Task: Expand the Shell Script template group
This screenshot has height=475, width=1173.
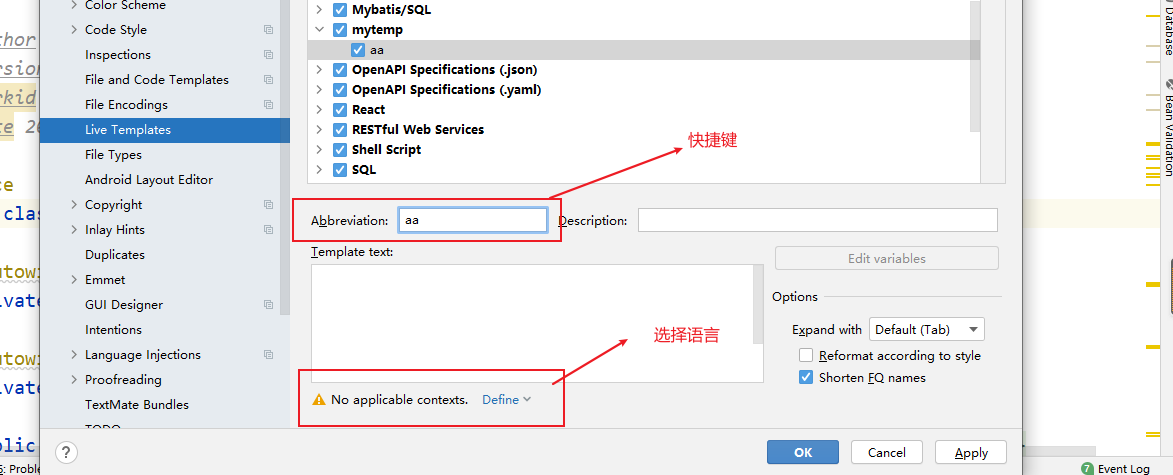Action: click(319, 150)
